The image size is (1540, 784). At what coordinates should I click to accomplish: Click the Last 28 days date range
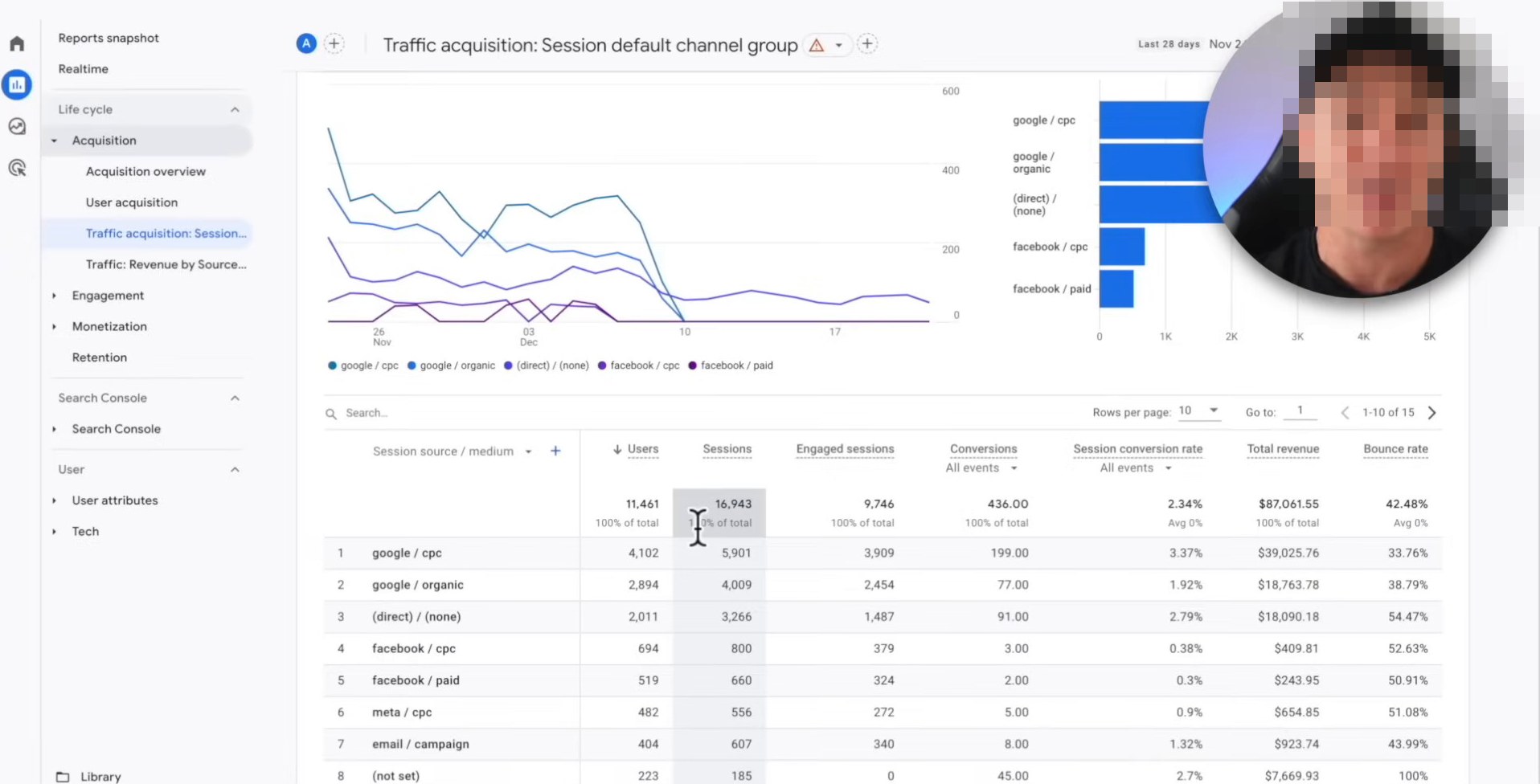(1169, 44)
